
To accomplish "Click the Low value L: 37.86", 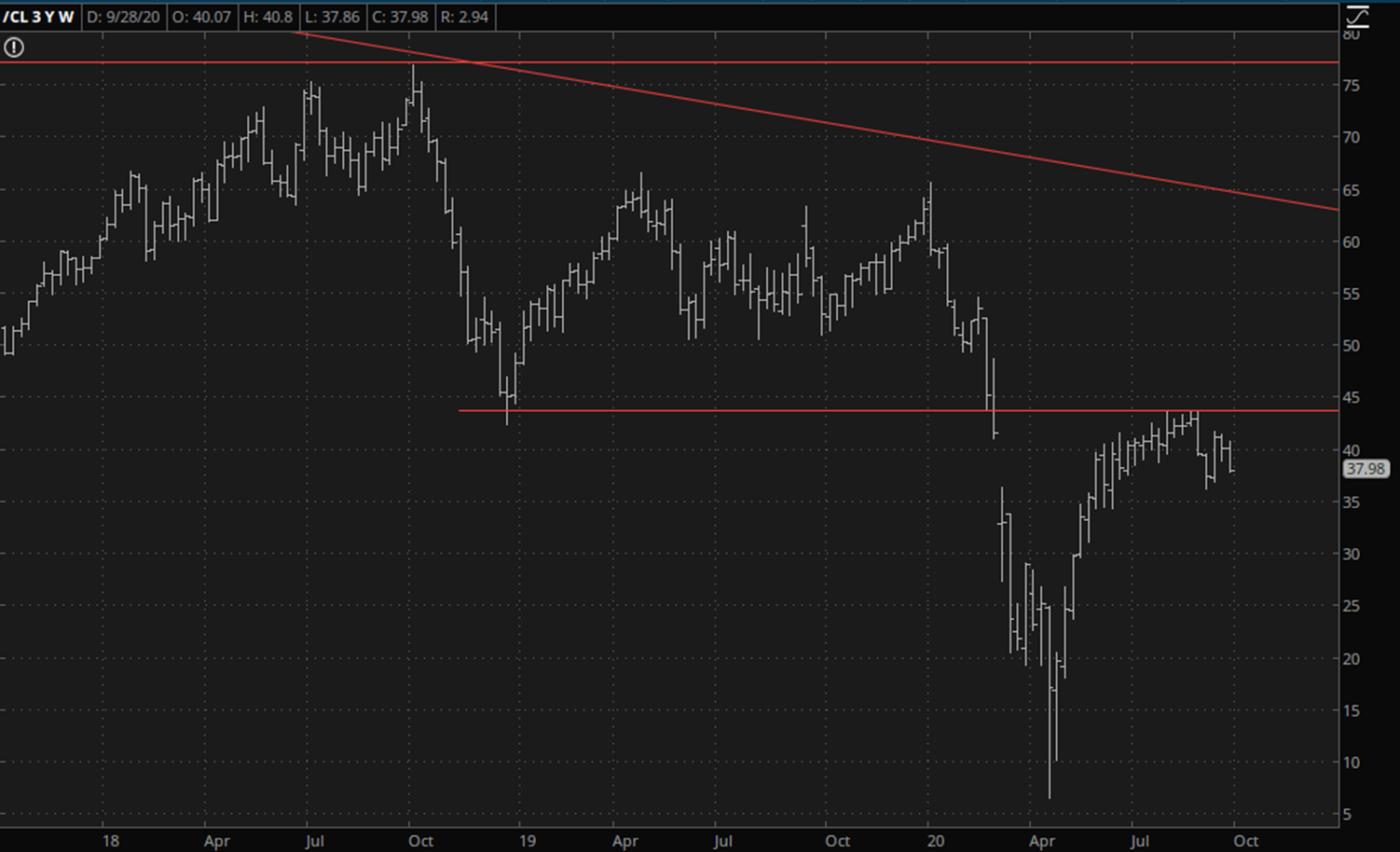I will click(x=332, y=17).
